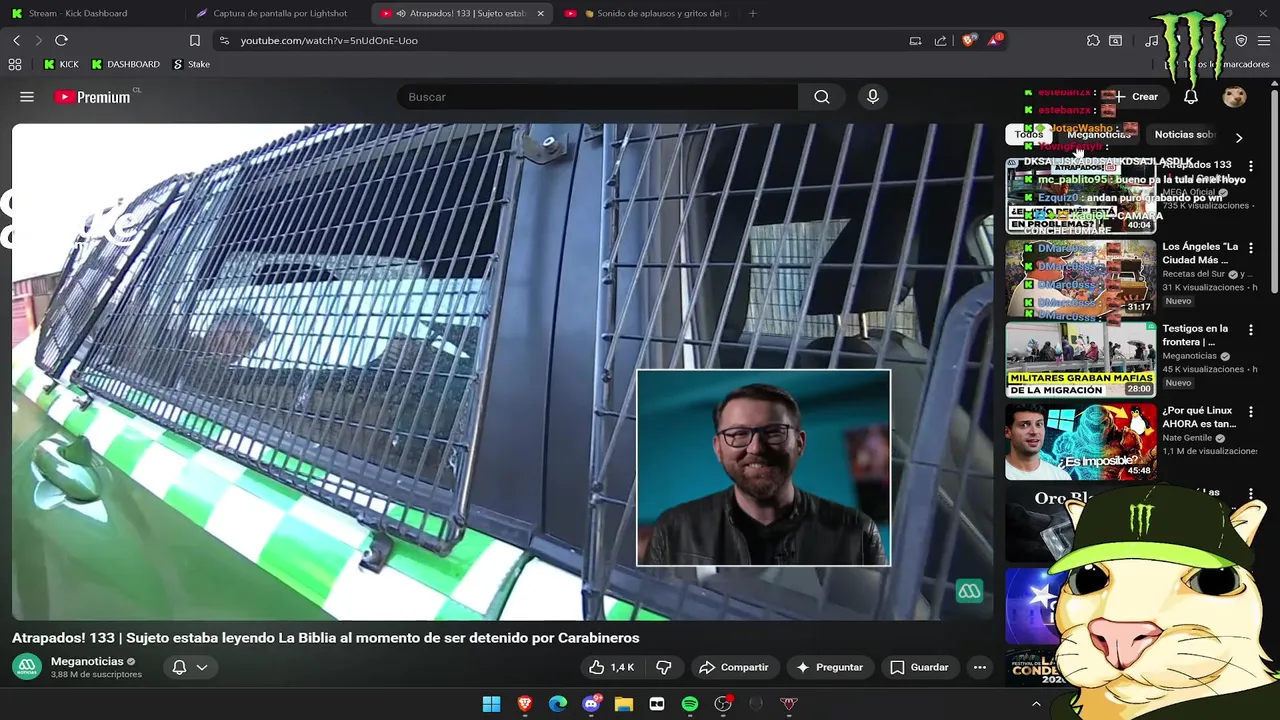This screenshot has height=720, width=1280.
Task: Click the address bar share icon
Action: coord(941,41)
